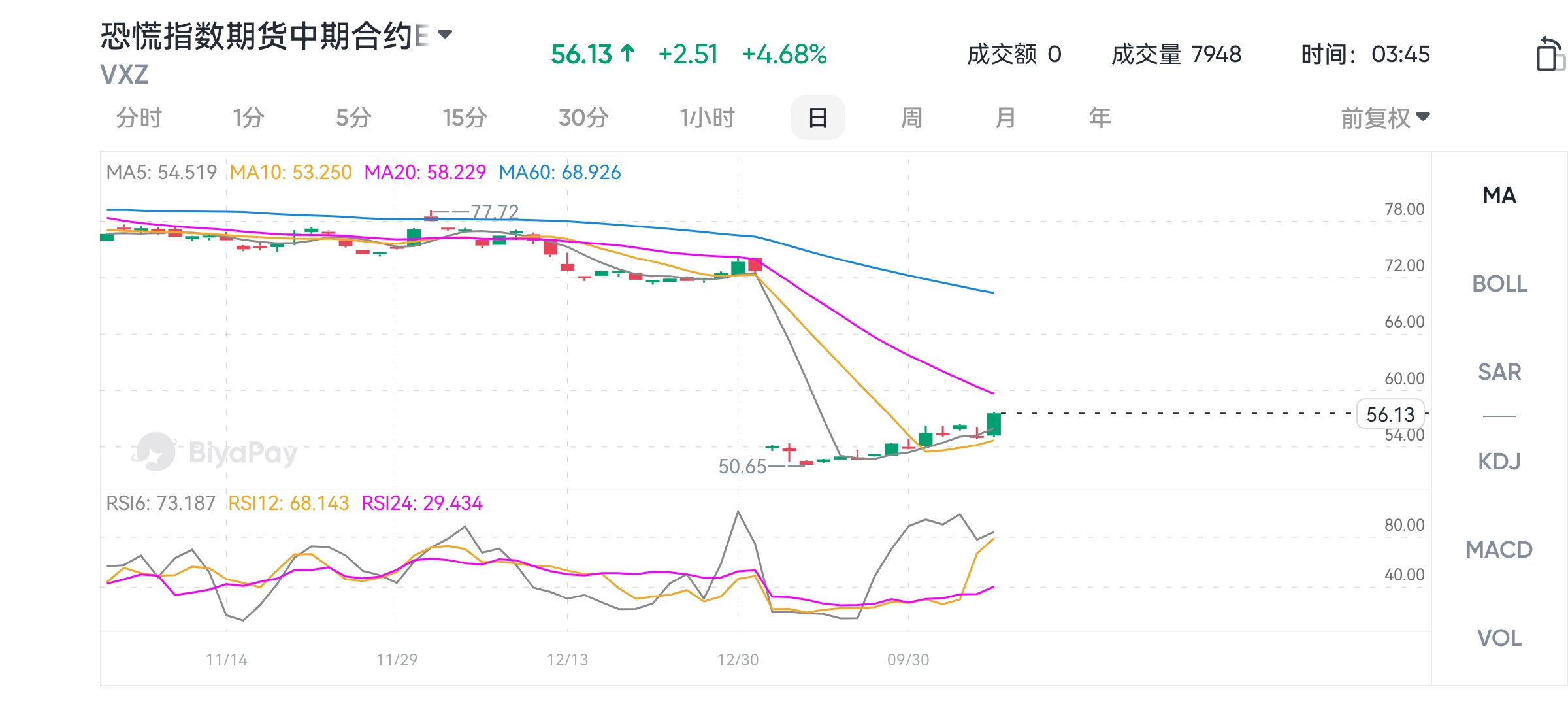
Task: Select the 日 daily chart tab
Action: (x=817, y=118)
